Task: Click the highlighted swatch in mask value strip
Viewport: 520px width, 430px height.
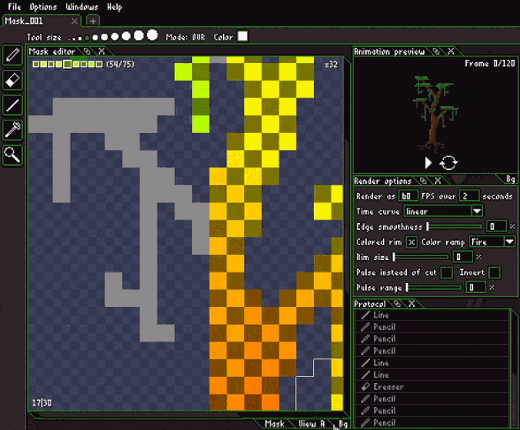Action: click(68, 64)
